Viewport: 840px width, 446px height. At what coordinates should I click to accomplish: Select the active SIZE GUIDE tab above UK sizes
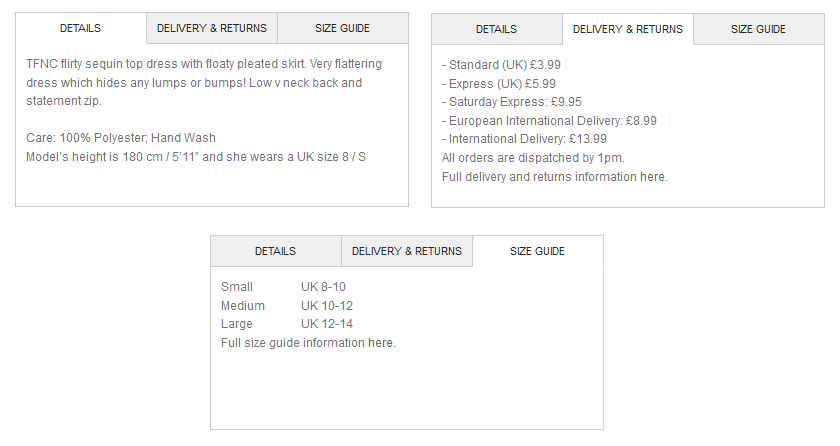click(537, 251)
